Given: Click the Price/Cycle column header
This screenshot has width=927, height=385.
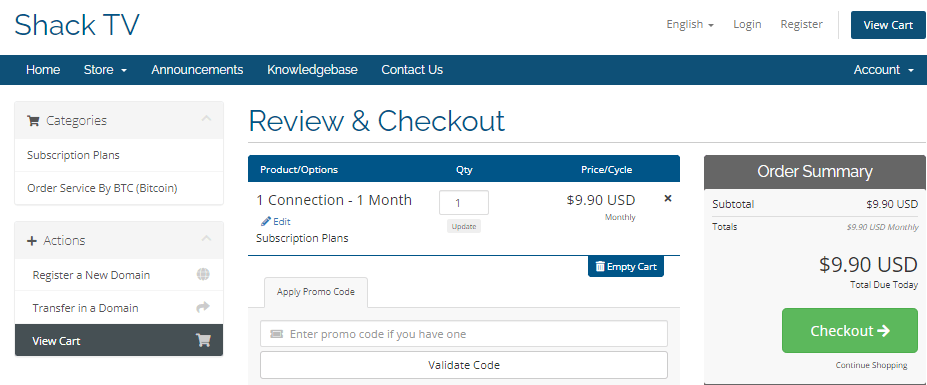Looking at the screenshot, I should pos(607,170).
